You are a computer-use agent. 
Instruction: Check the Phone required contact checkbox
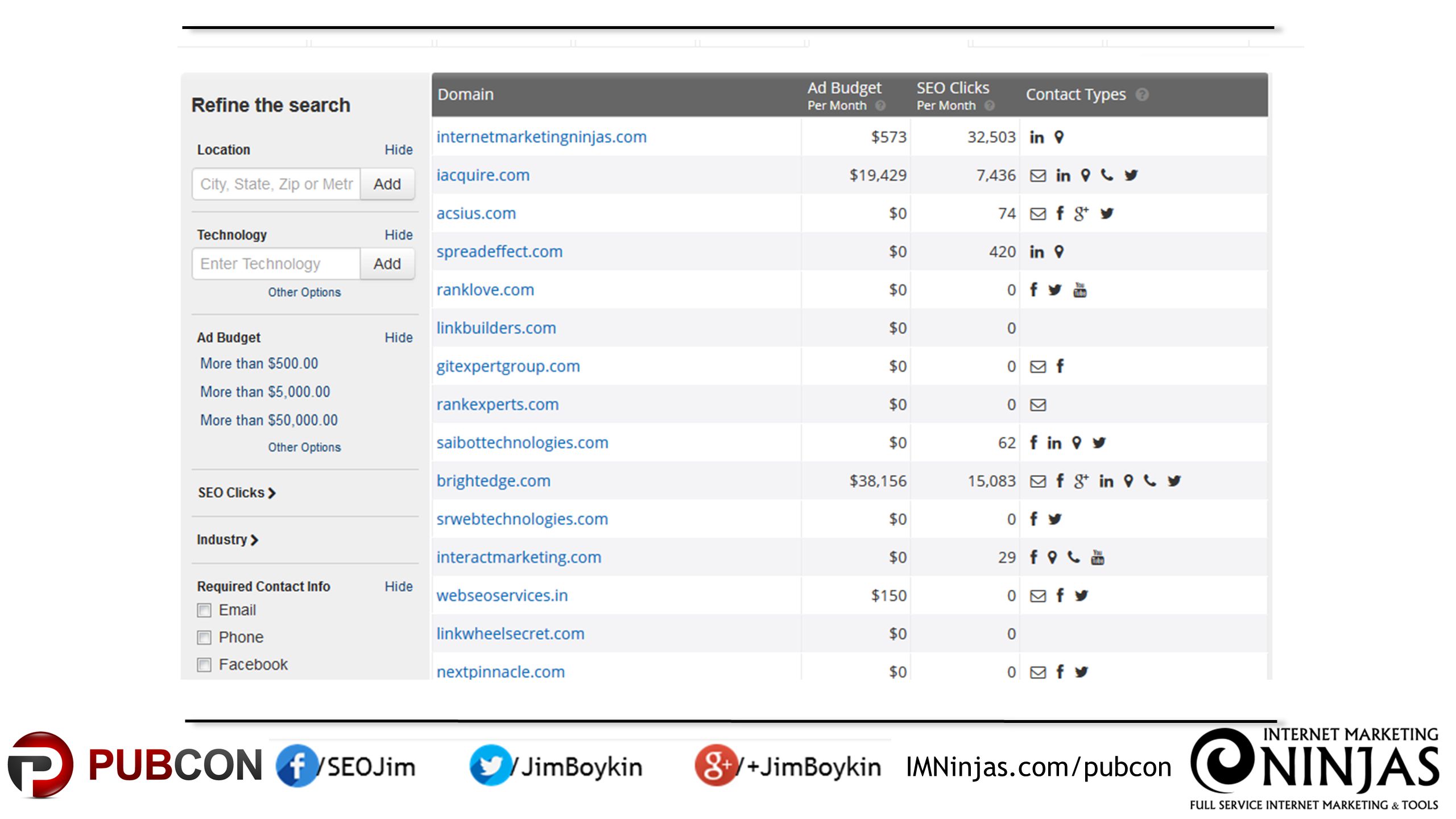[204, 638]
